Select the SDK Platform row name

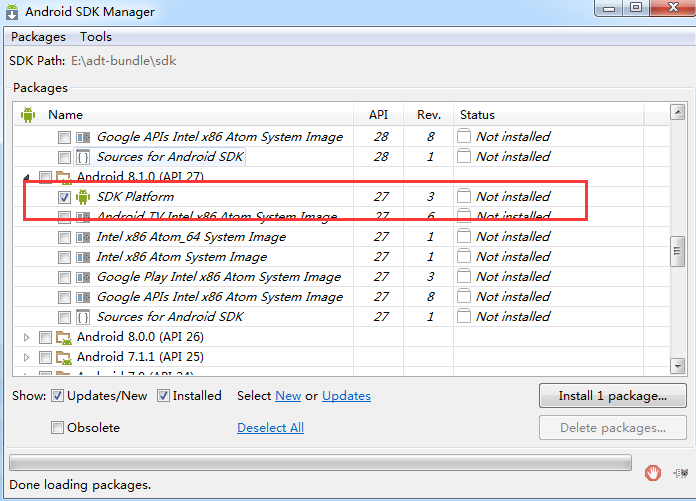pyautogui.click(x=135, y=197)
